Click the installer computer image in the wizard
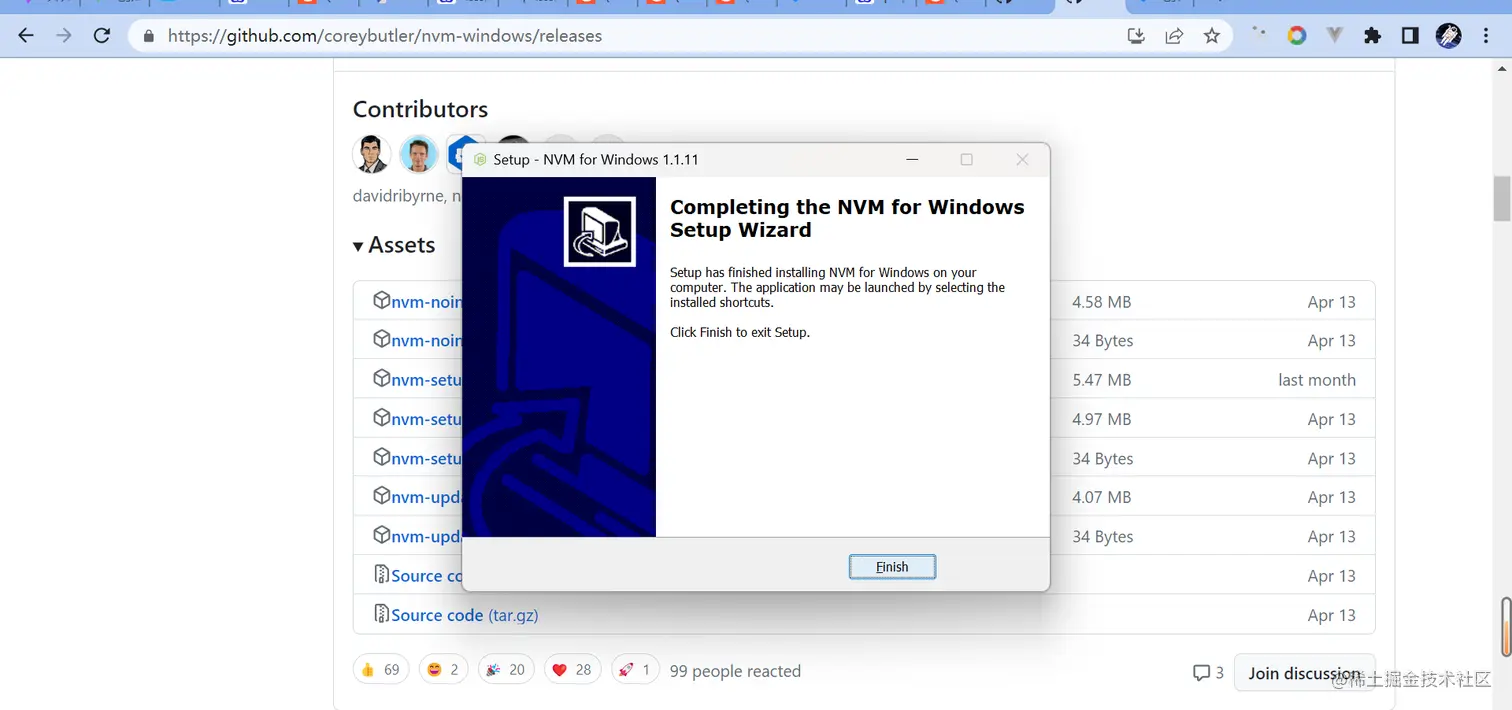This screenshot has height=710, width=1512. [x=600, y=232]
